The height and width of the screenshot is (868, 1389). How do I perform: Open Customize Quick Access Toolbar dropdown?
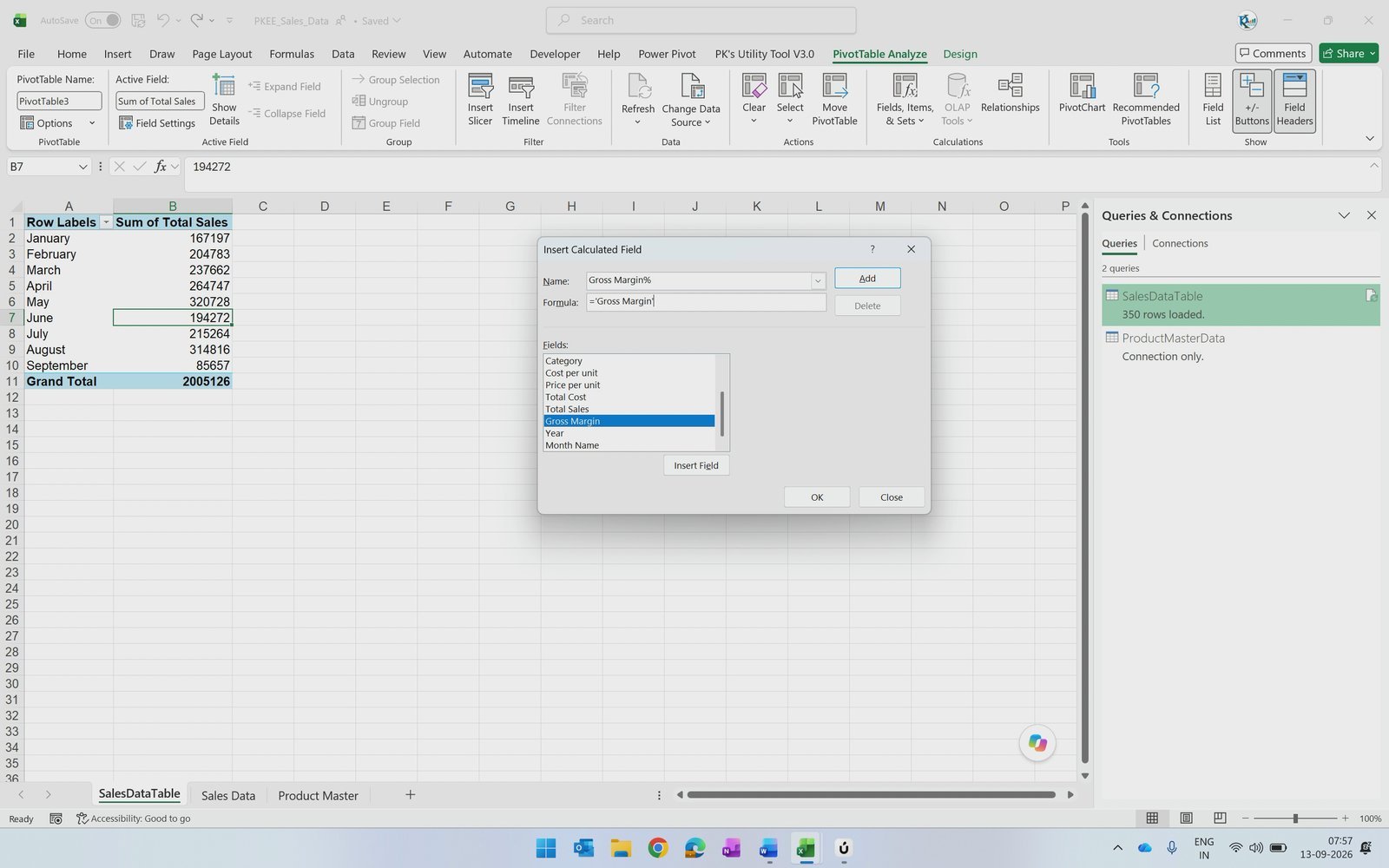pos(229,20)
